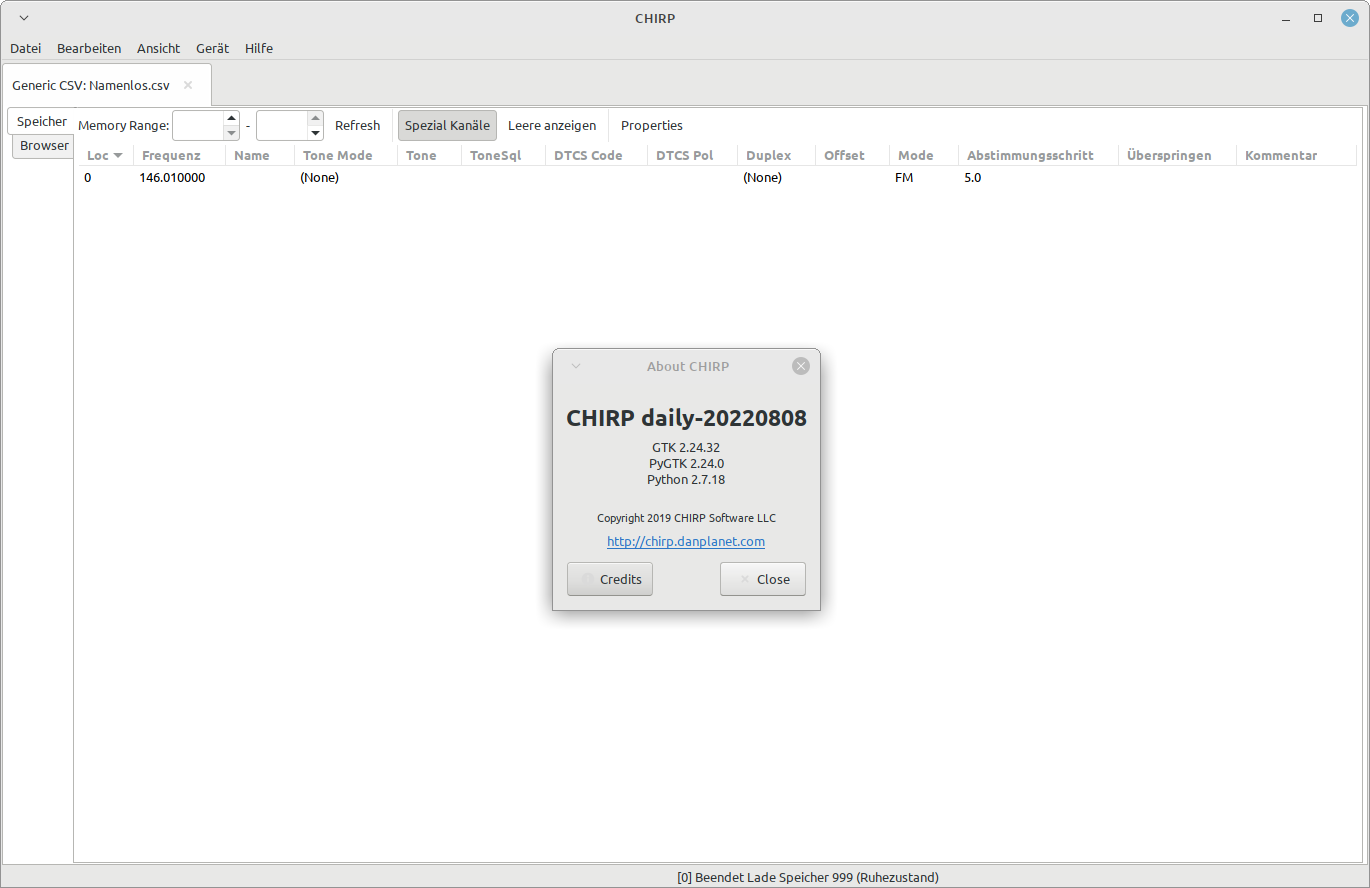Switch to the Speicher side tab
1370x888 pixels.
click(42, 121)
